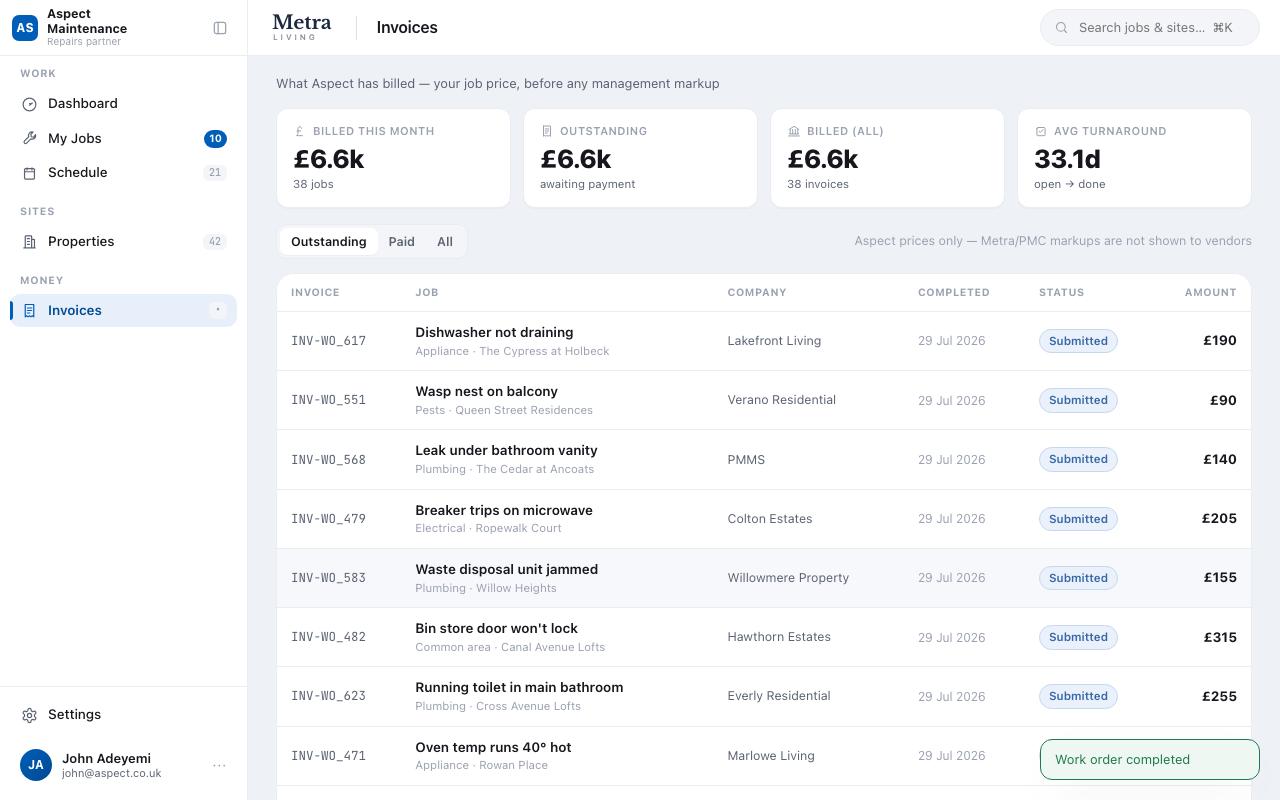Open invoice INV-WO_479
1280x800 pixels.
coord(329,519)
